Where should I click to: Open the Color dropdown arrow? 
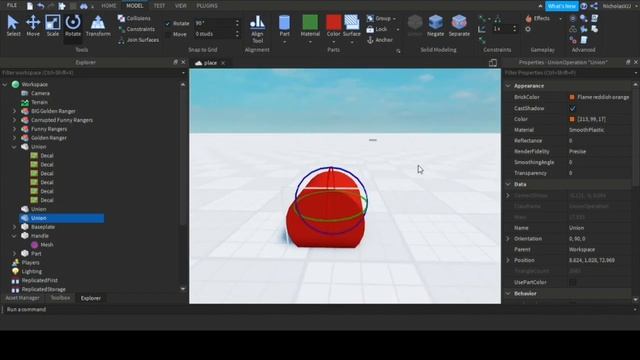coord(333,42)
